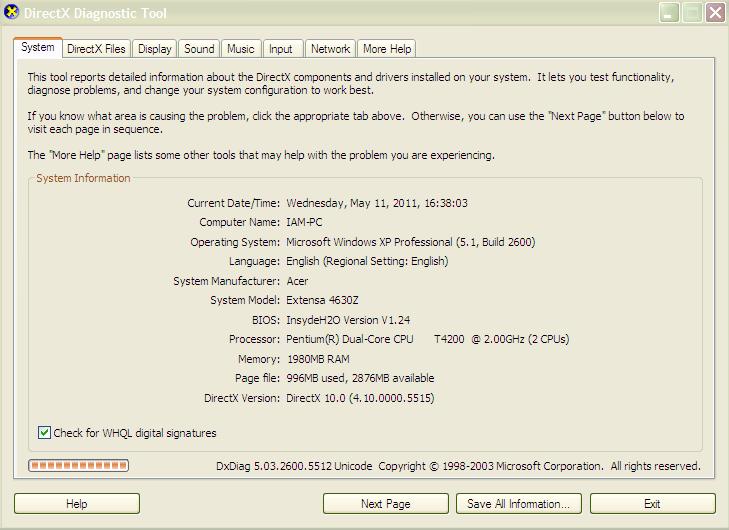Click the 'Memory:' label
This screenshot has width=729, height=530.
259,359
